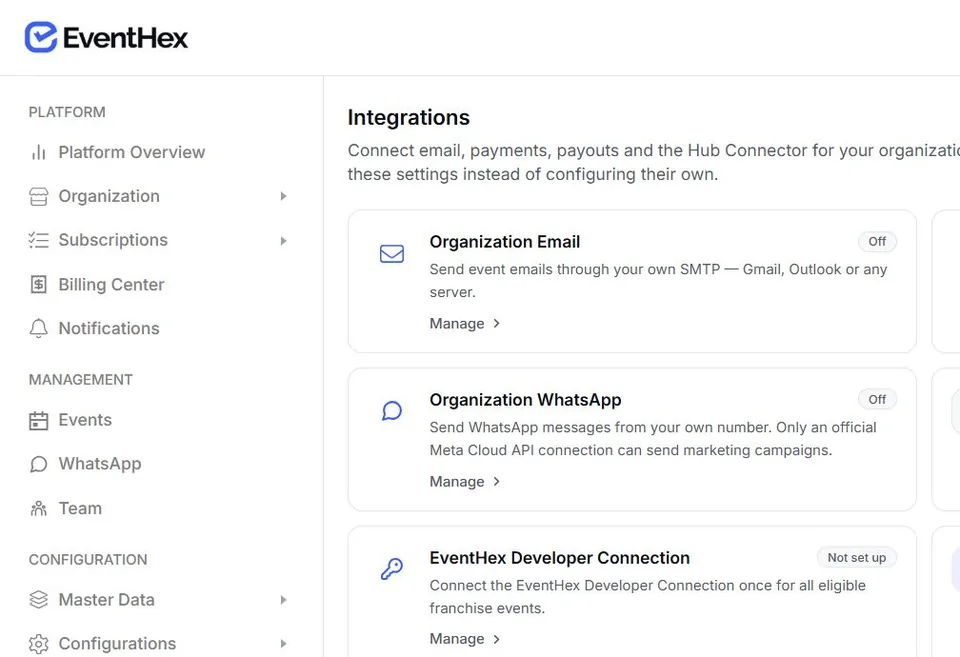
Task: Open Platform Overview in sidebar
Action: (x=132, y=152)
